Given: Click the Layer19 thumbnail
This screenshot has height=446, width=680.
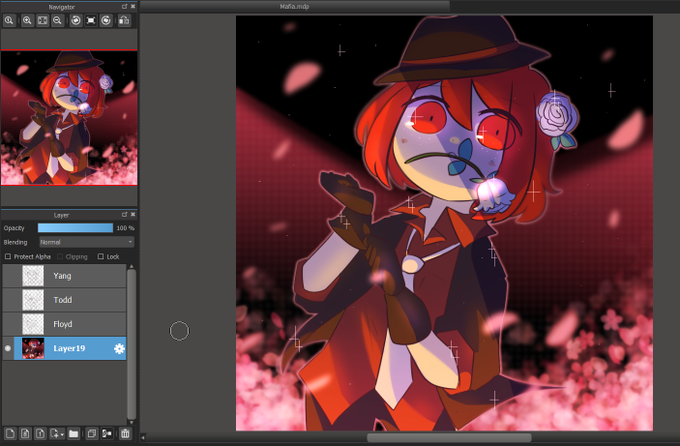Looking at the screenshot, I should pos(33,348).
